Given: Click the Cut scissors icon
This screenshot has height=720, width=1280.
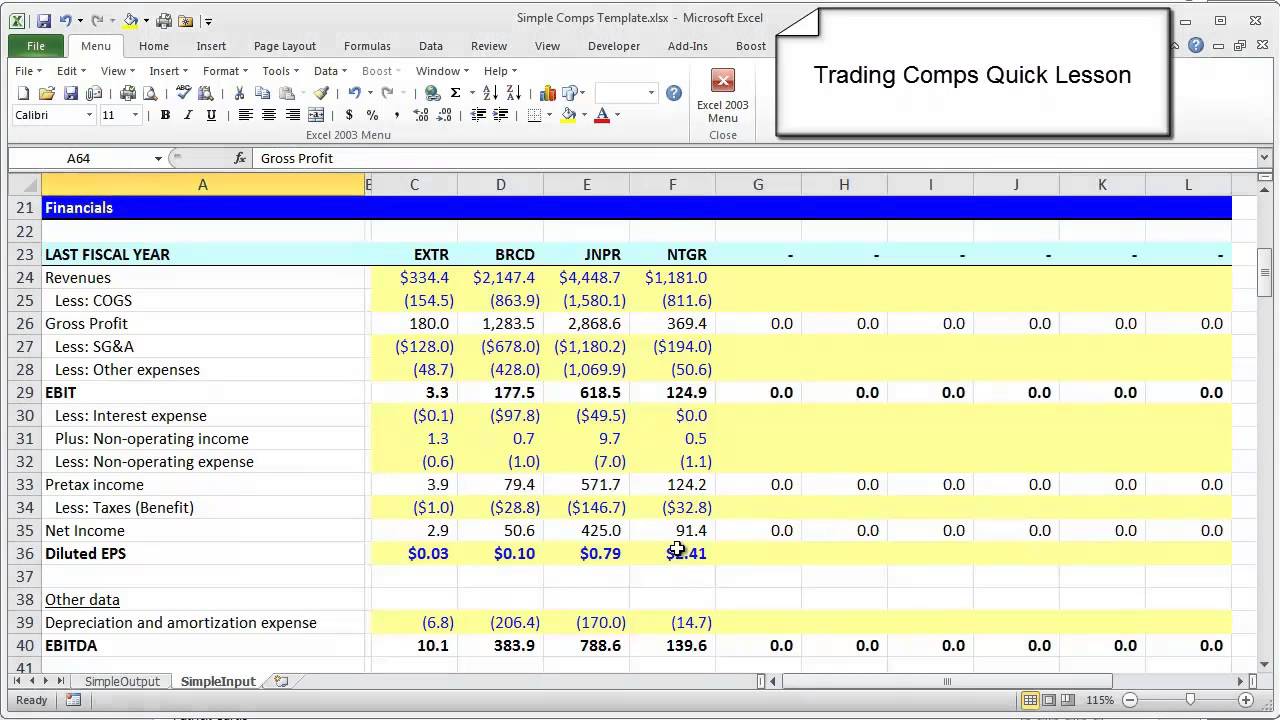Looking at the screenshot, I should tap(240, 93).
